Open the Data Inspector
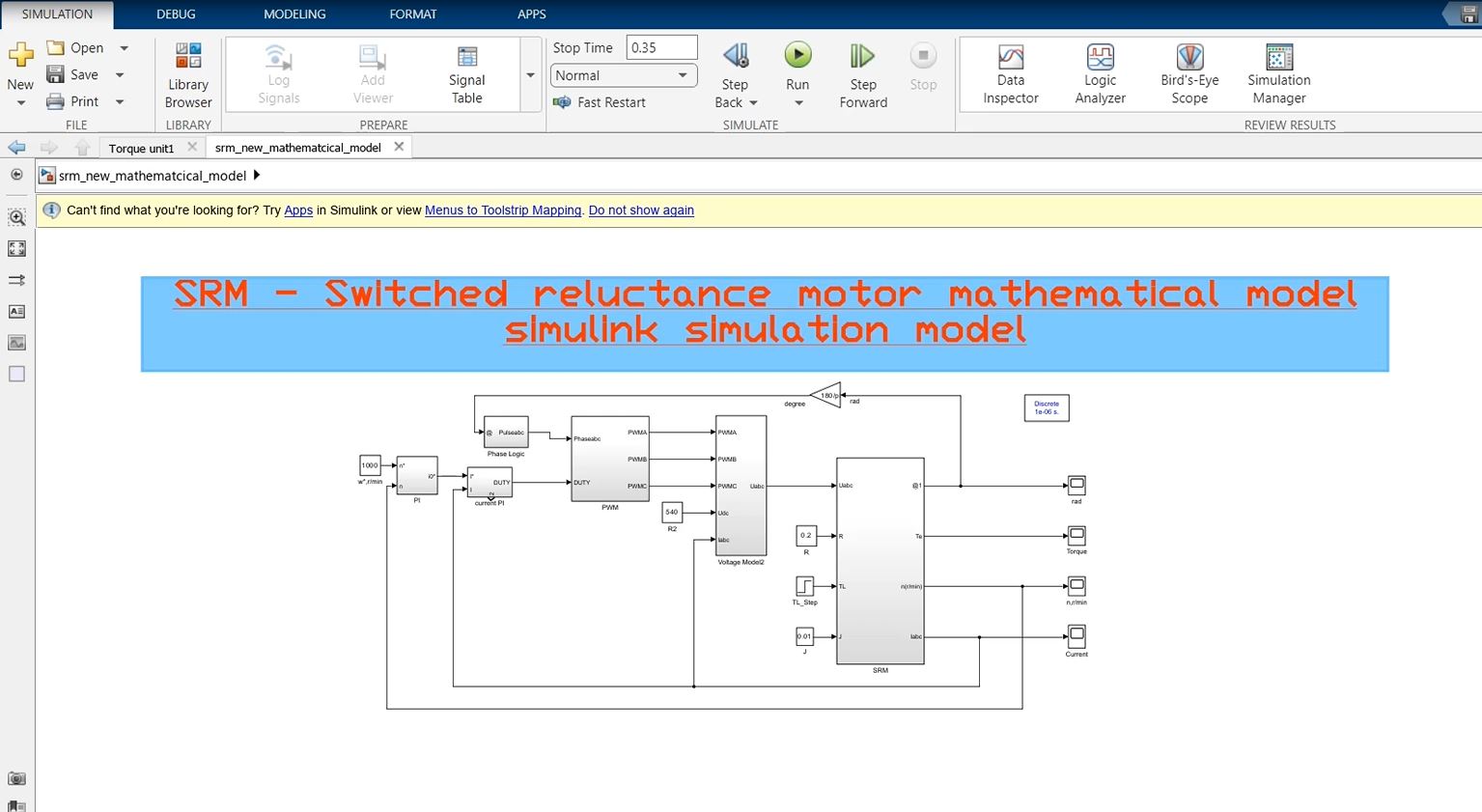 click(1010, 73)
